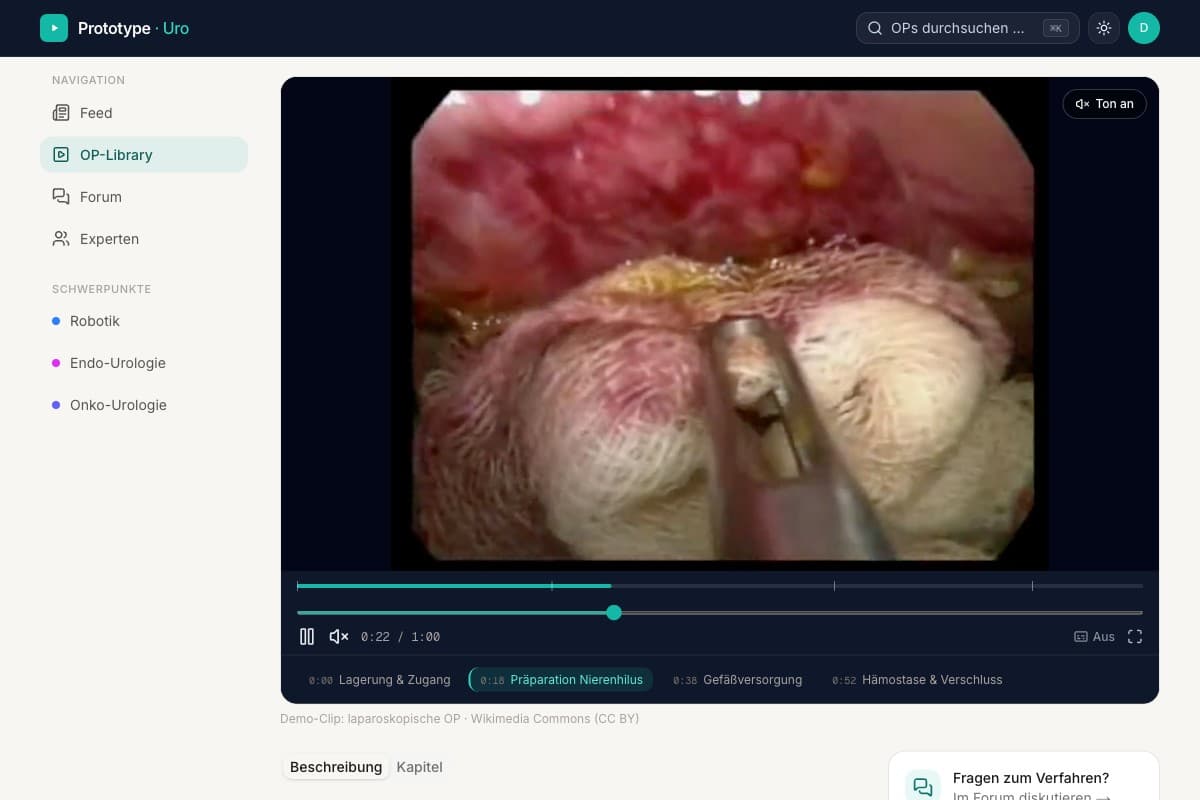Click the Prototype Uro logo icon
Screen dimensions: 1200x800
point(54,28)
